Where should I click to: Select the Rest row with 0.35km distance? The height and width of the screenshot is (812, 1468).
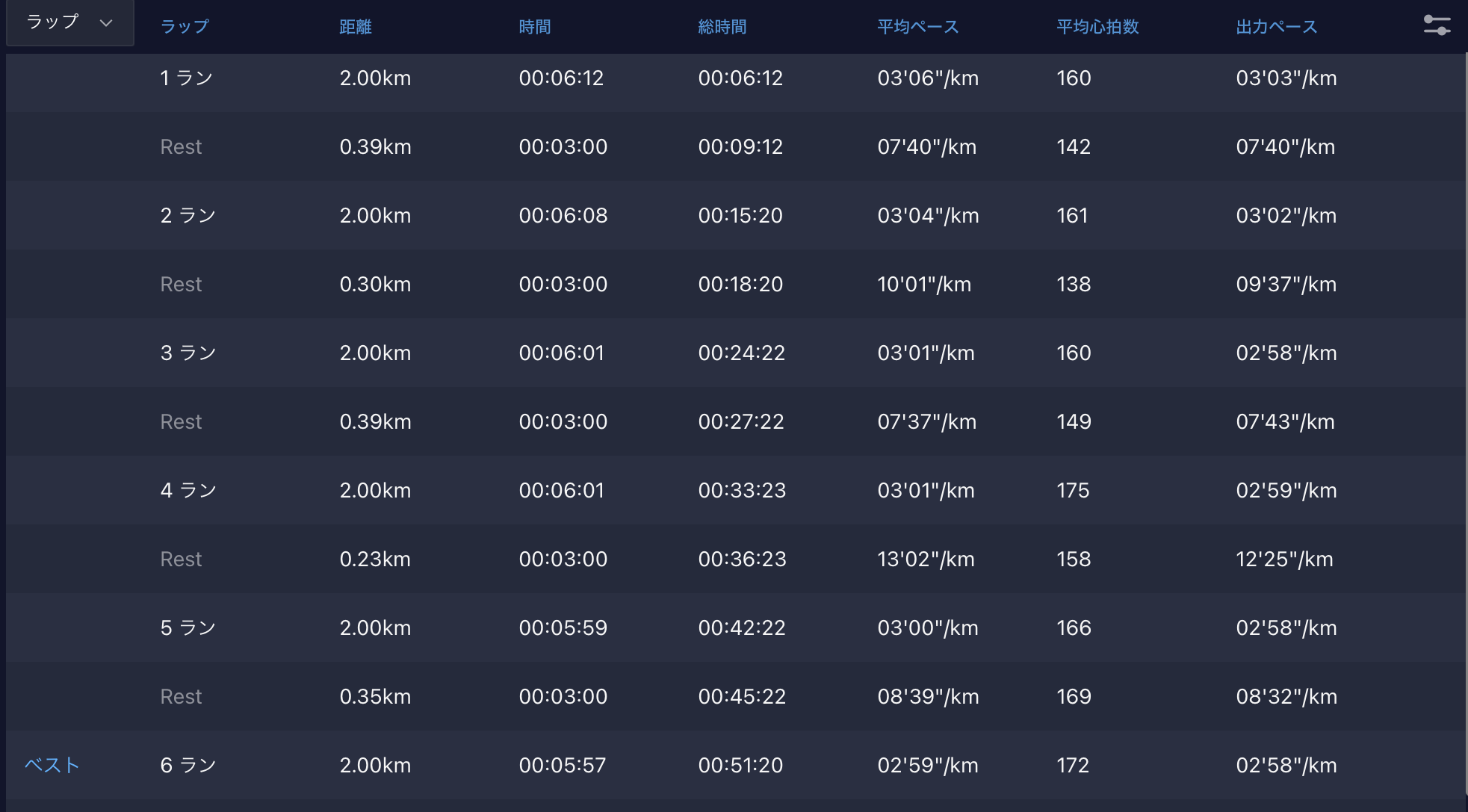tap(181, 697)
